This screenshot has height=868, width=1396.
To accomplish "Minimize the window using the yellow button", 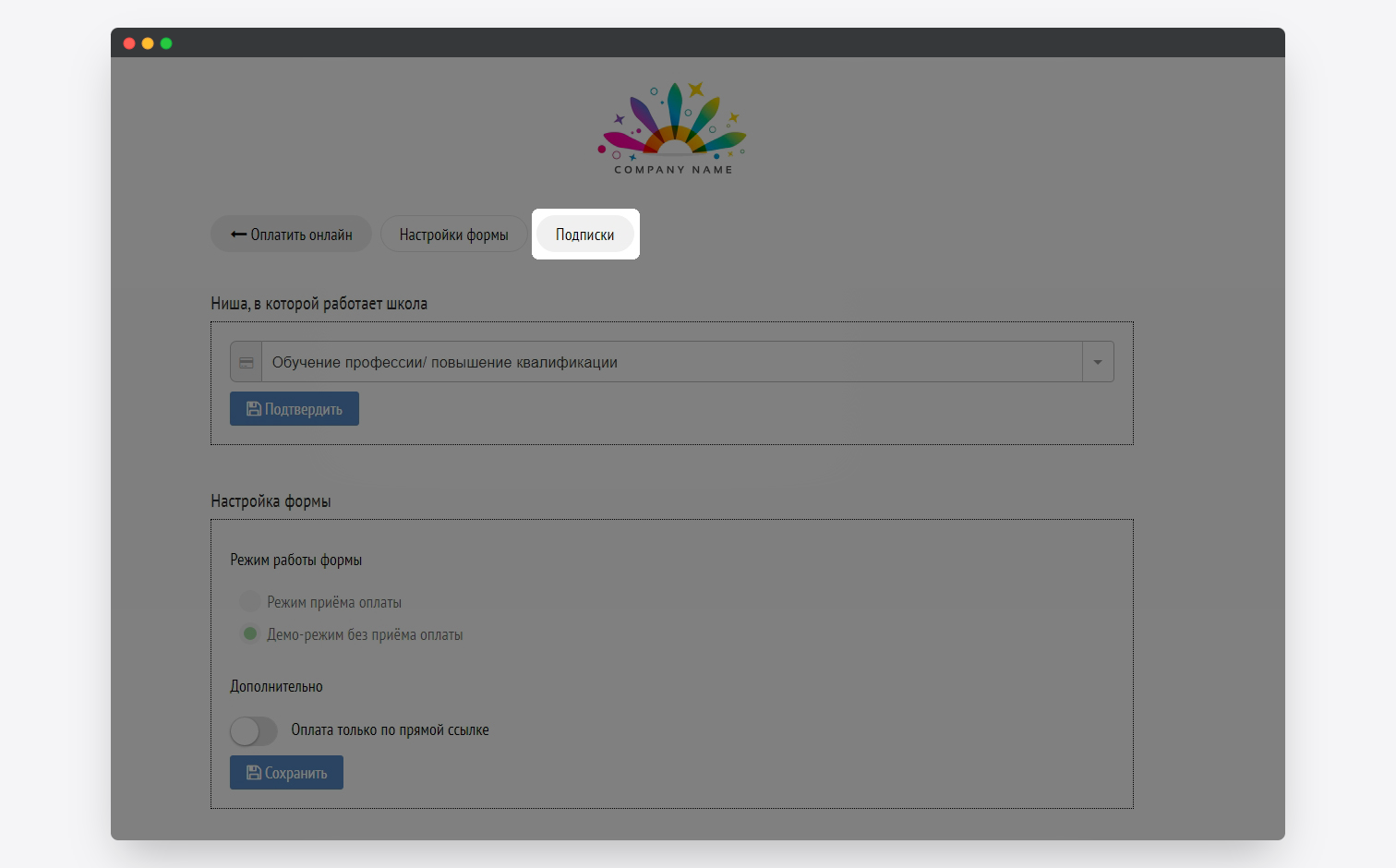I will click(148, 43).
